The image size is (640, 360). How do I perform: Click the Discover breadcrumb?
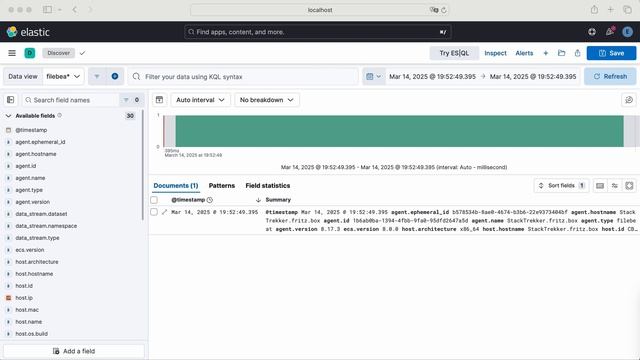pos(58,53)
